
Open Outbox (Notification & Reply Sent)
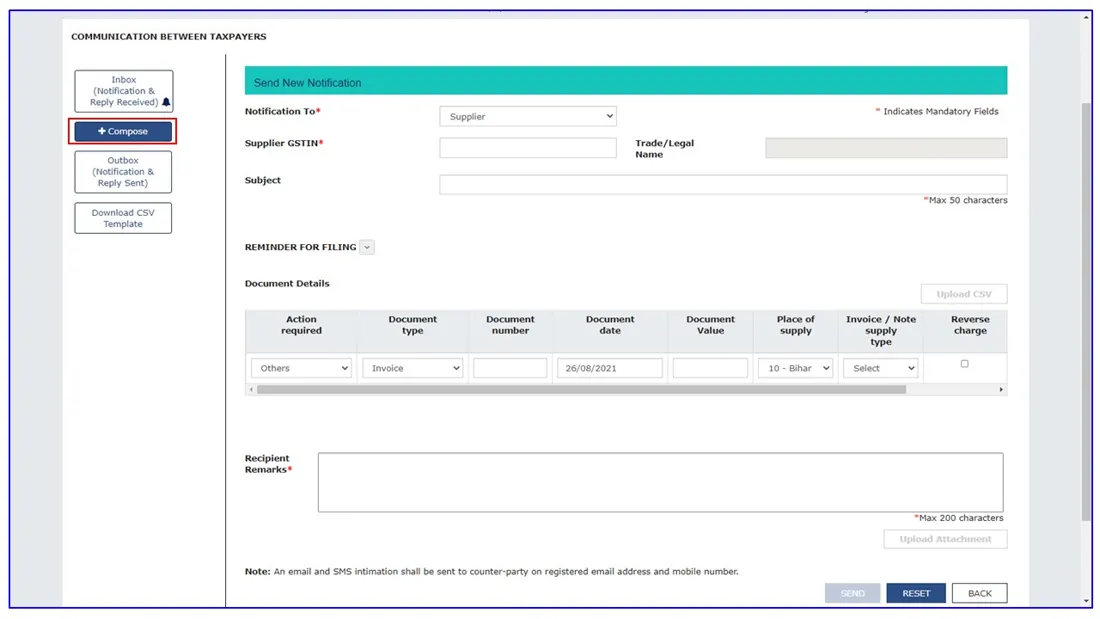coord(123,172)
